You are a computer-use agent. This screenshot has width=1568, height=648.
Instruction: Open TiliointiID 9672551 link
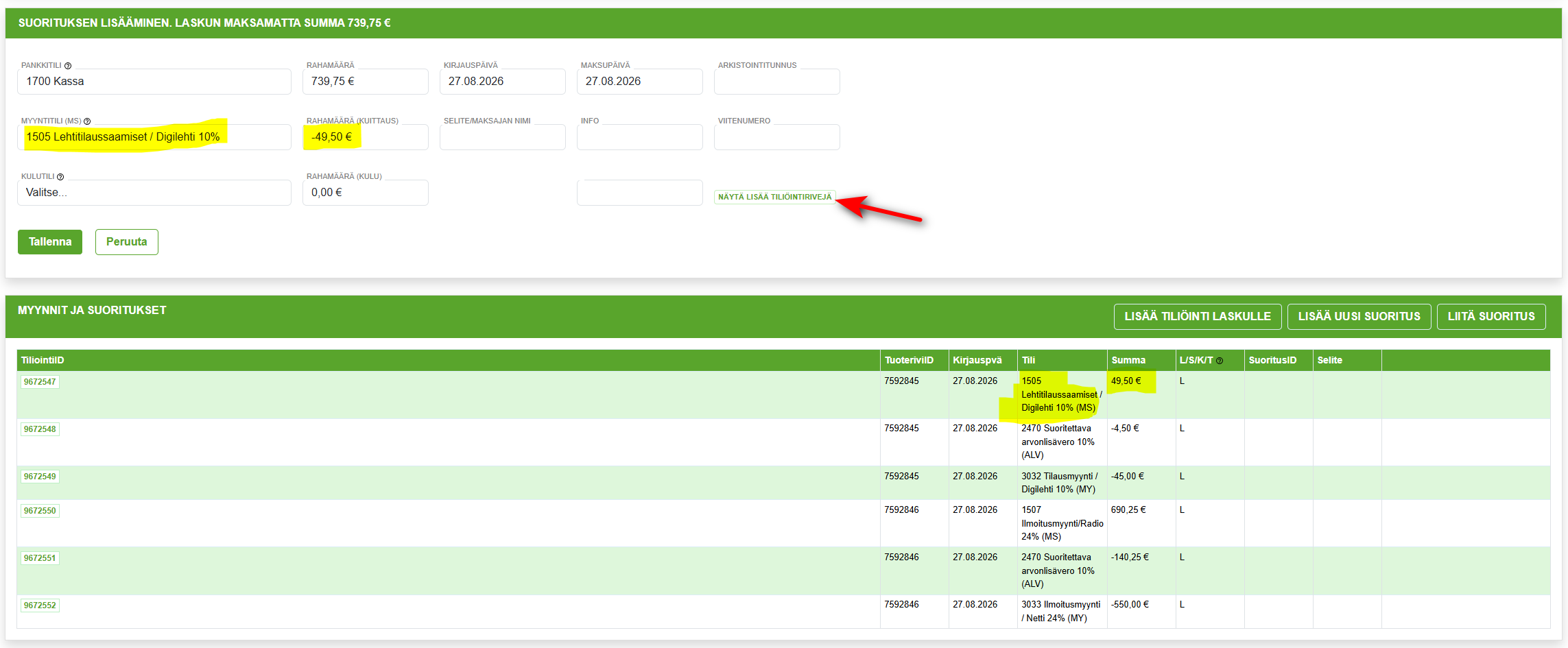coord(40,558)
